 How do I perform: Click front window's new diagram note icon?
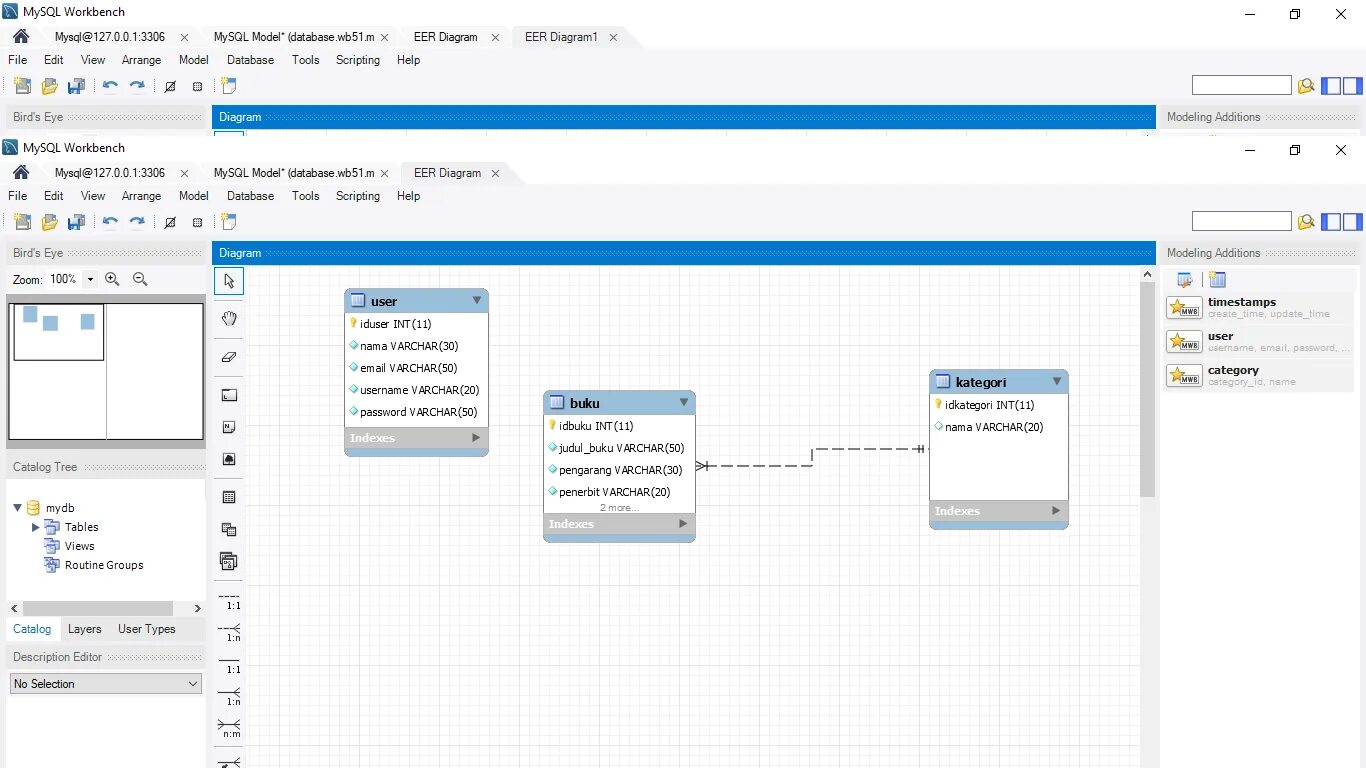tap(229, 222)
